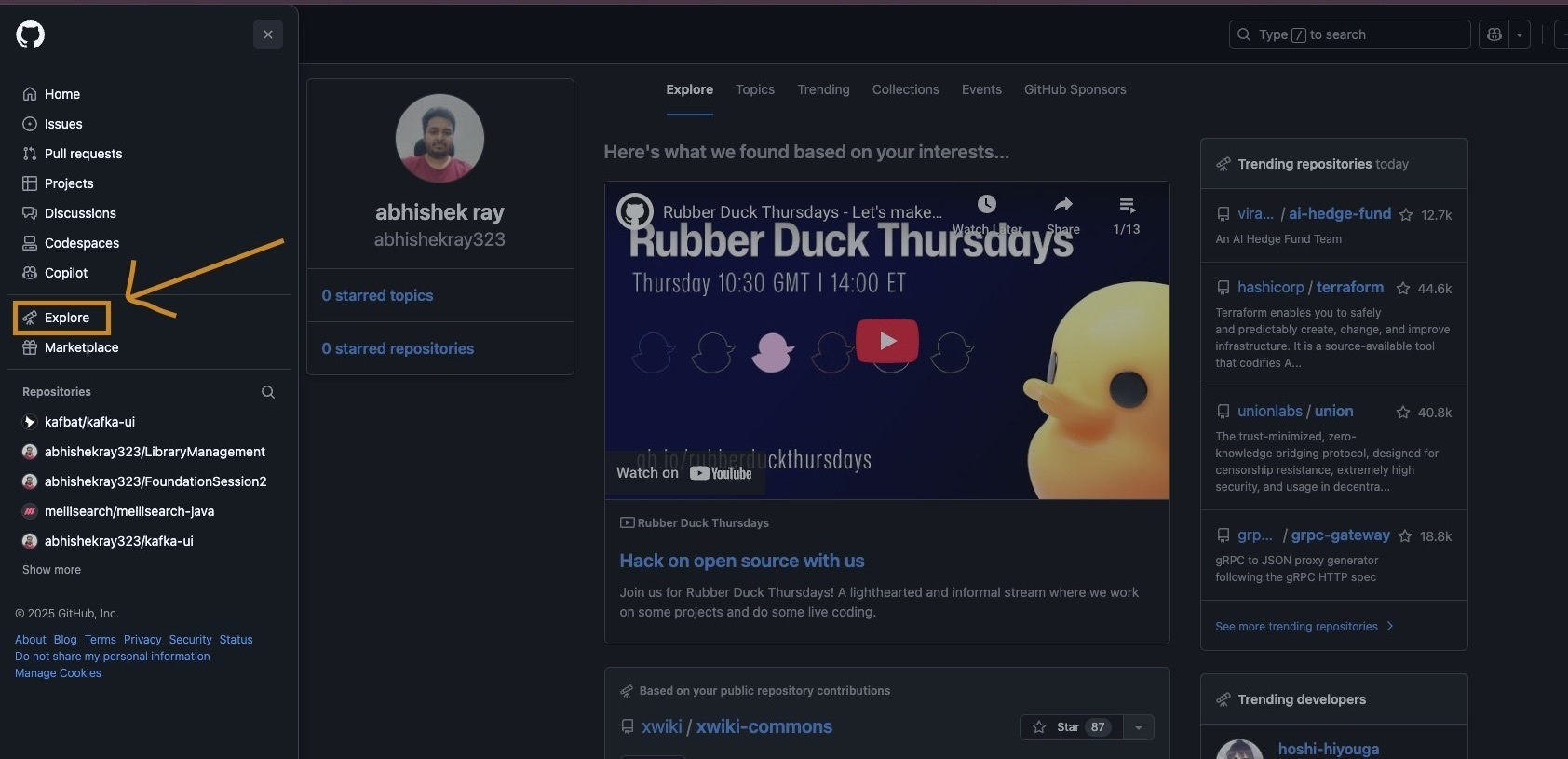
Task: Open the Status footer link
Action: tap(237, 640)
